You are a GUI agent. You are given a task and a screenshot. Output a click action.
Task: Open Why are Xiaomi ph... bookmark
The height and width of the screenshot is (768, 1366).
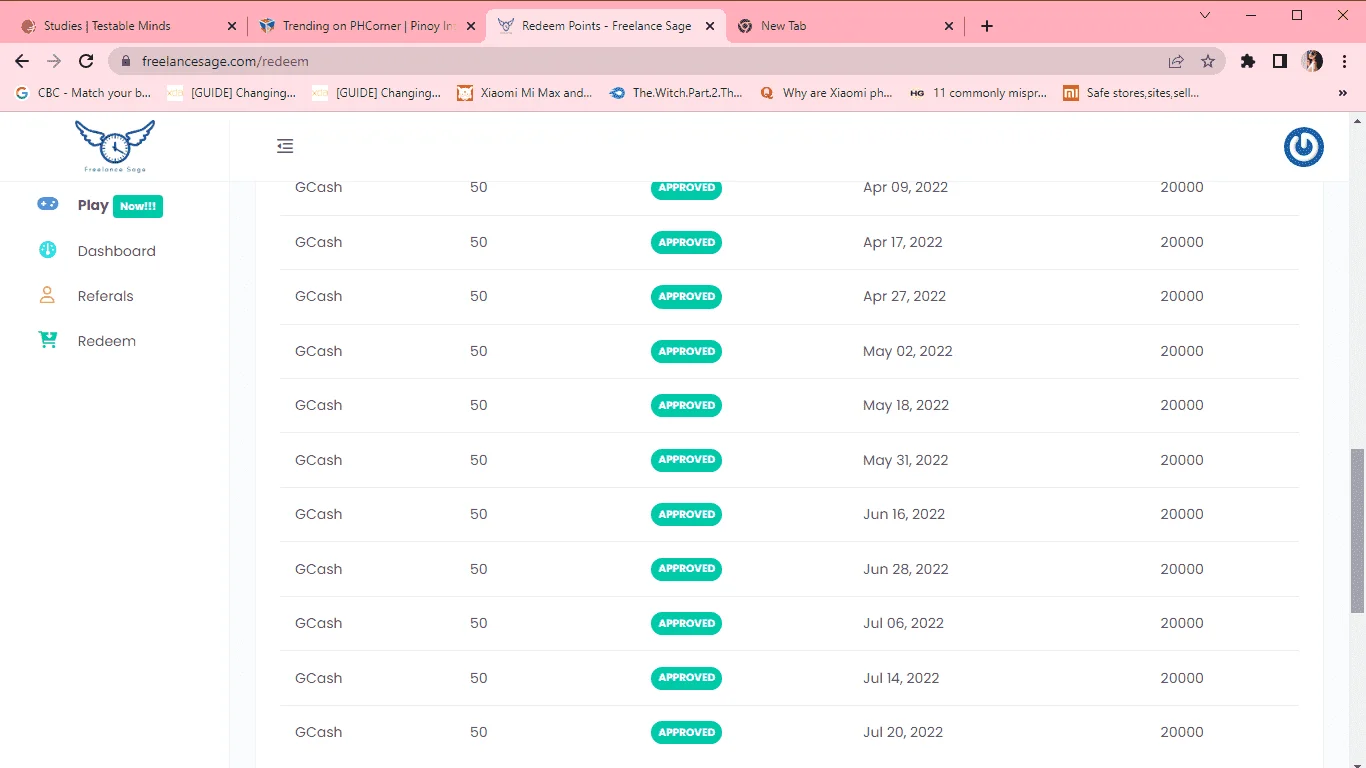[826, 93]
